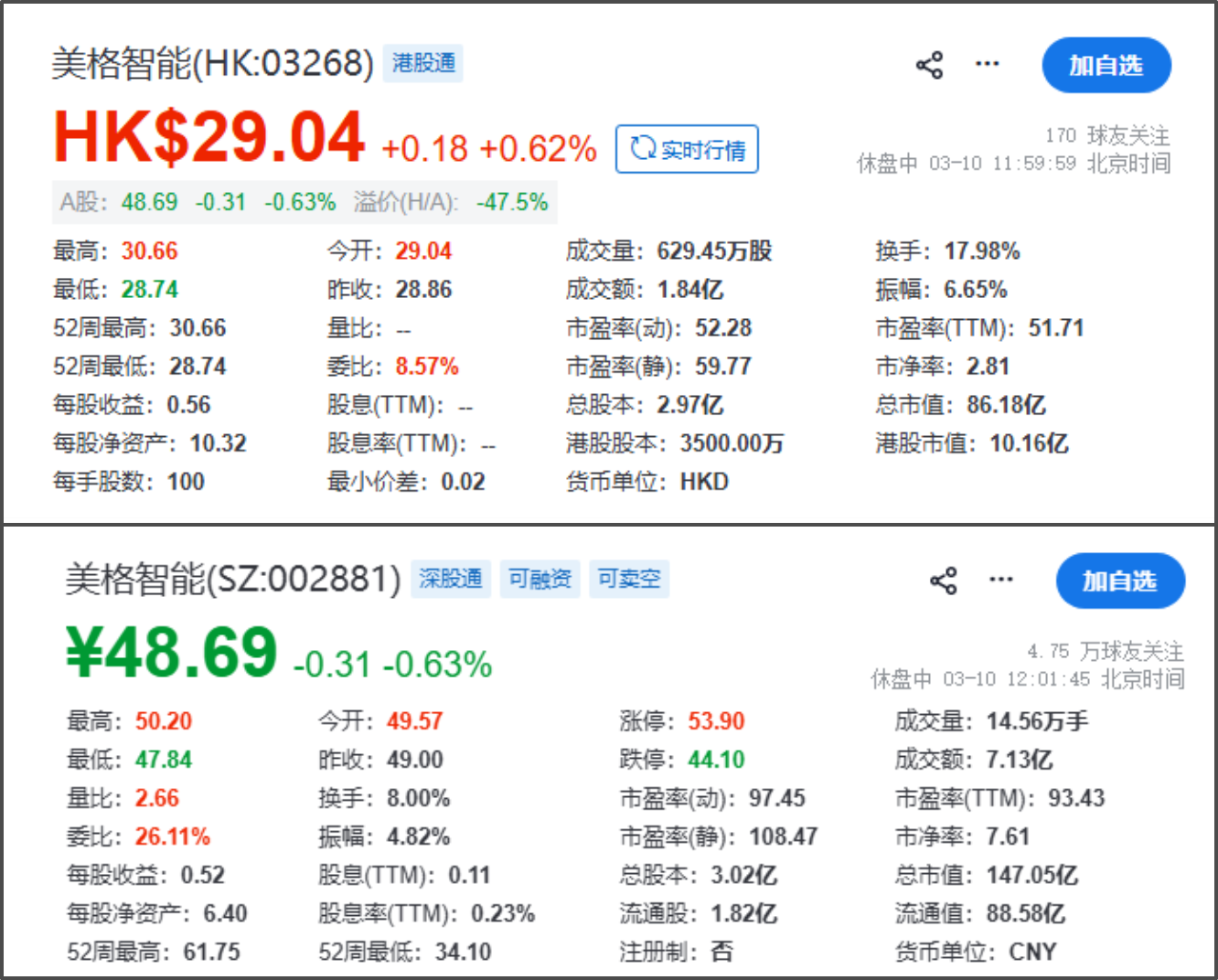Click the 4.75 万球友关注 text
The width and height of the screenshot is (1218, 980).
(1105, 652)
